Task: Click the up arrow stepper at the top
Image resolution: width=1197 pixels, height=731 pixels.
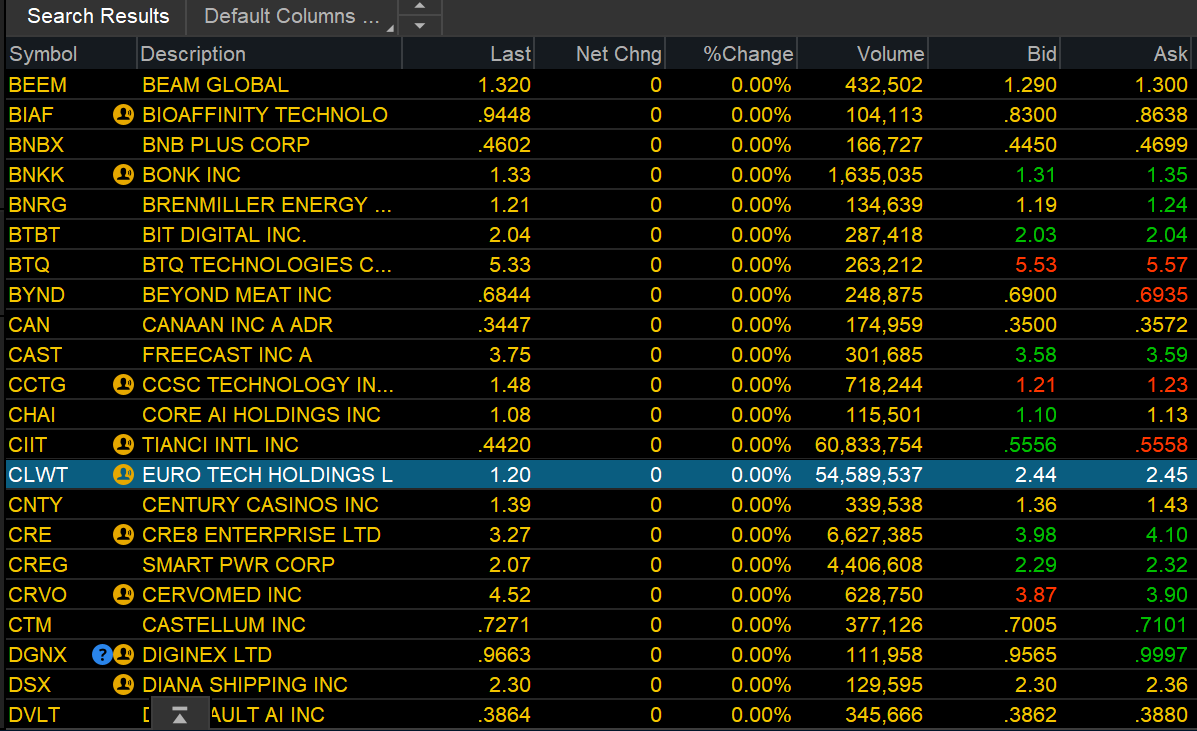Action: [419, 6]
